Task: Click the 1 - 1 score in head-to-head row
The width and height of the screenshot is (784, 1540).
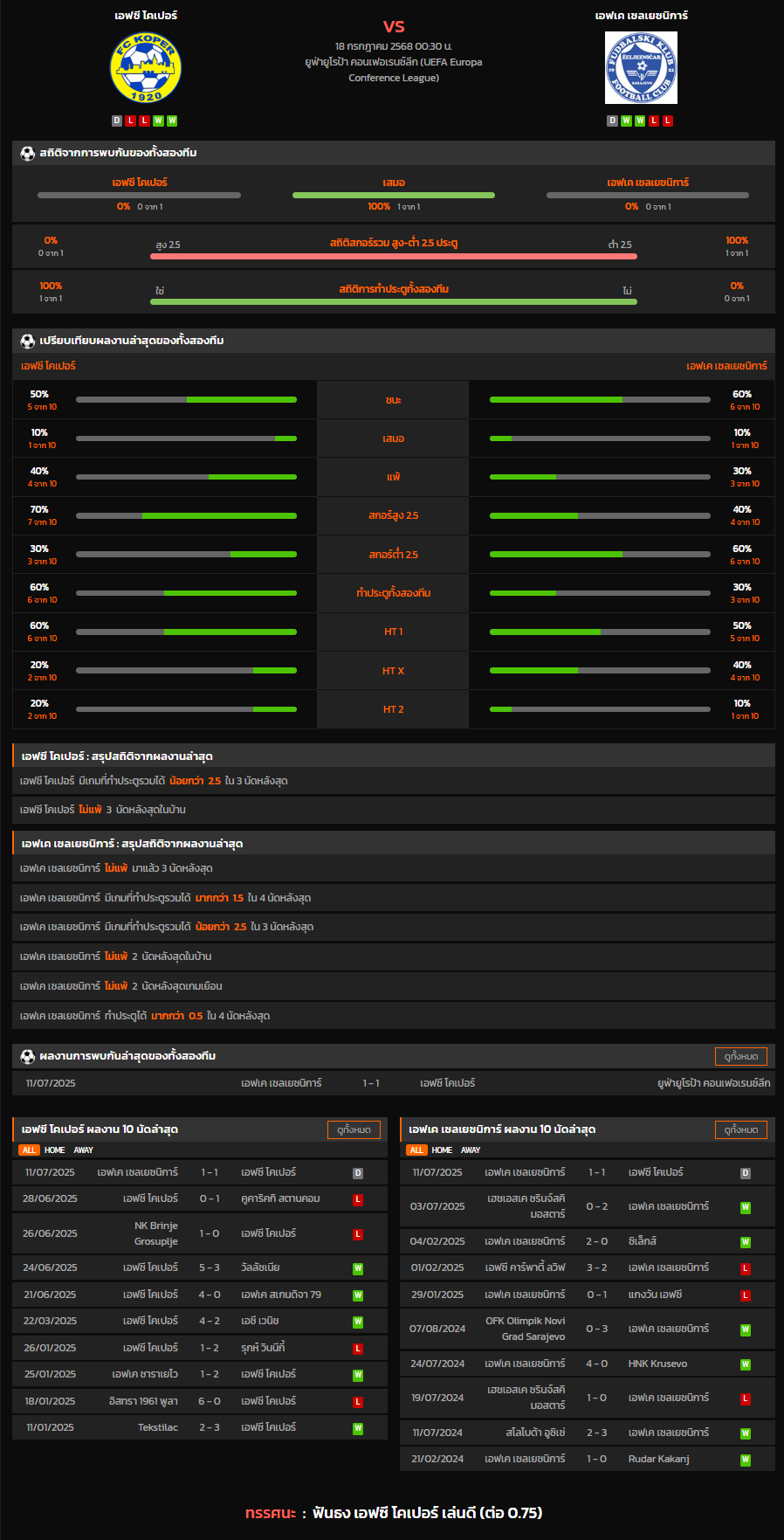Action: (371, 1083)
